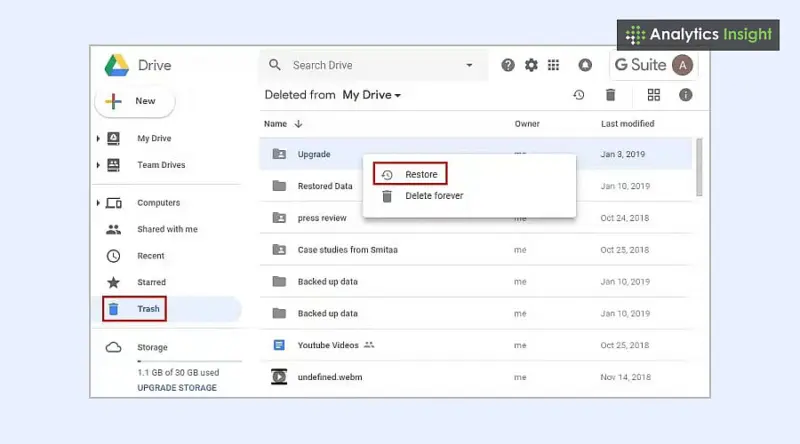Expand the Computers sidebar item
The height and width of the screenshot is (444, 800).
(98, 203)
